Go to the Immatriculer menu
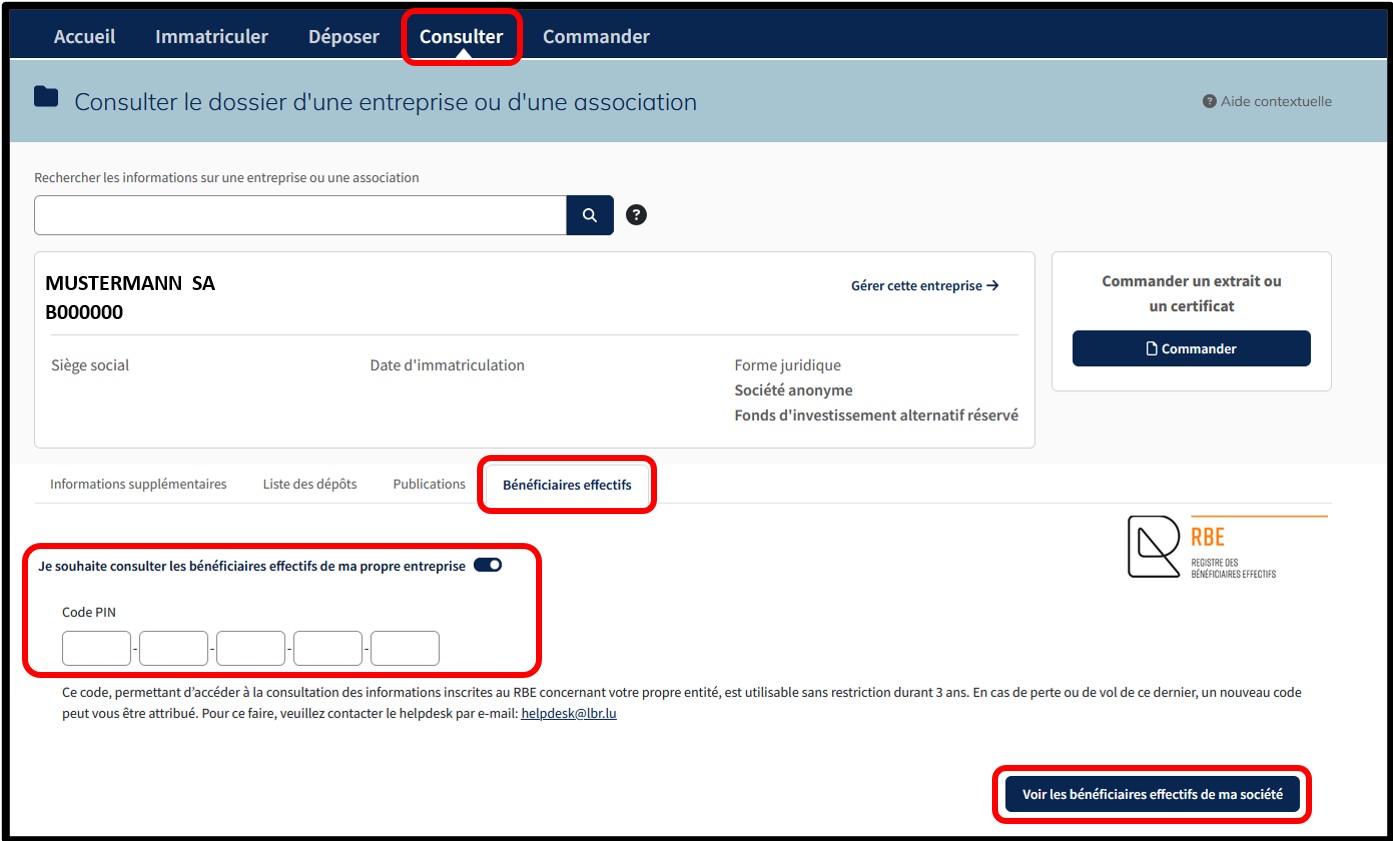This screenshot has width=1393, height=841. pos(212,37)
